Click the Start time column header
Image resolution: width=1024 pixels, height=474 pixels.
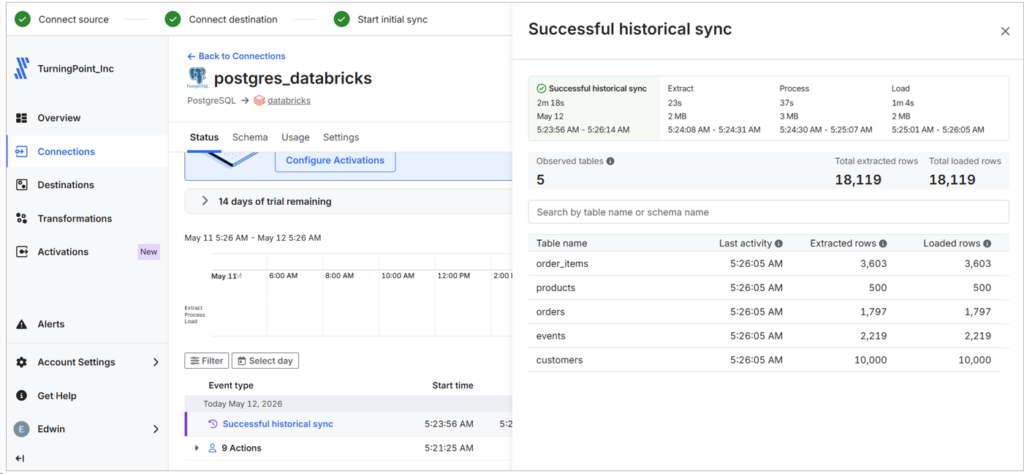pos(453,386)
